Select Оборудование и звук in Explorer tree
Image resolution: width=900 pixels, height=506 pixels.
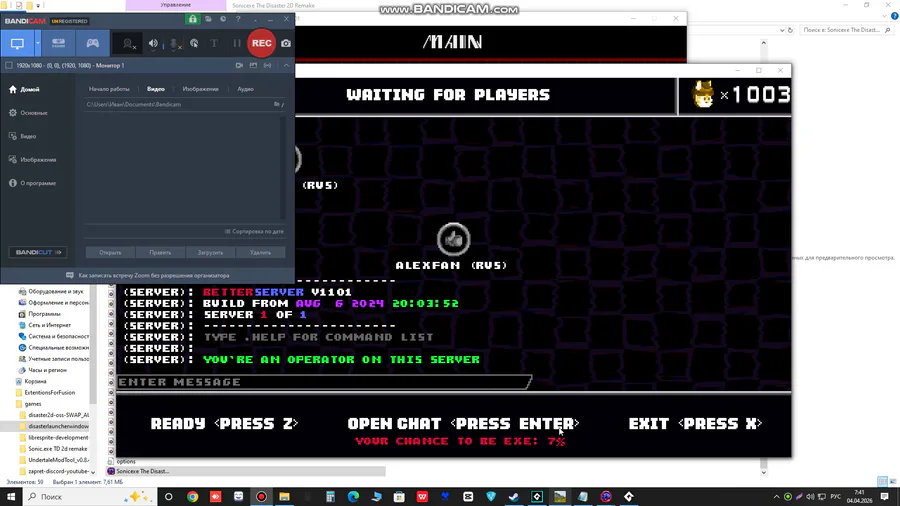click(56, 291)
